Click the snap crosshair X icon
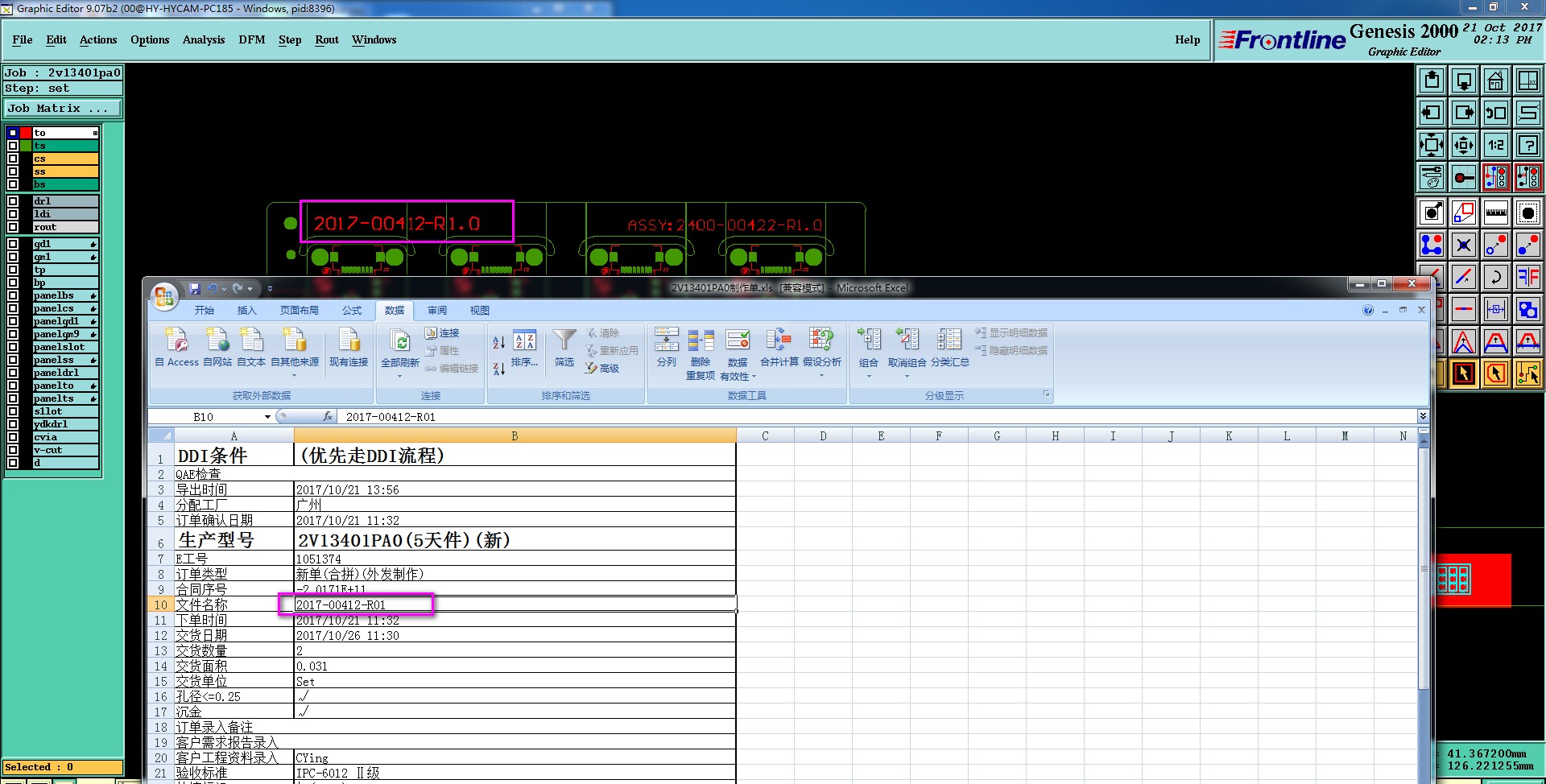This screenshot has width=1546, height=784. pos(1464,245)
